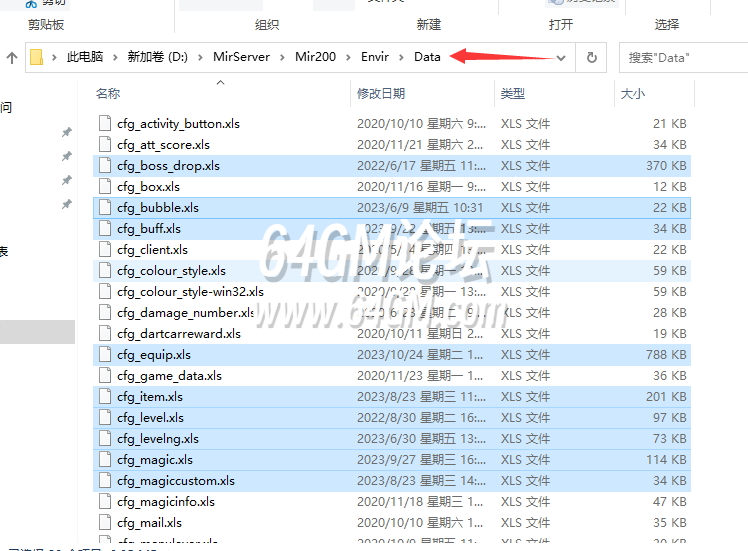Select 此电脑 in the address path

pos(85,57)
